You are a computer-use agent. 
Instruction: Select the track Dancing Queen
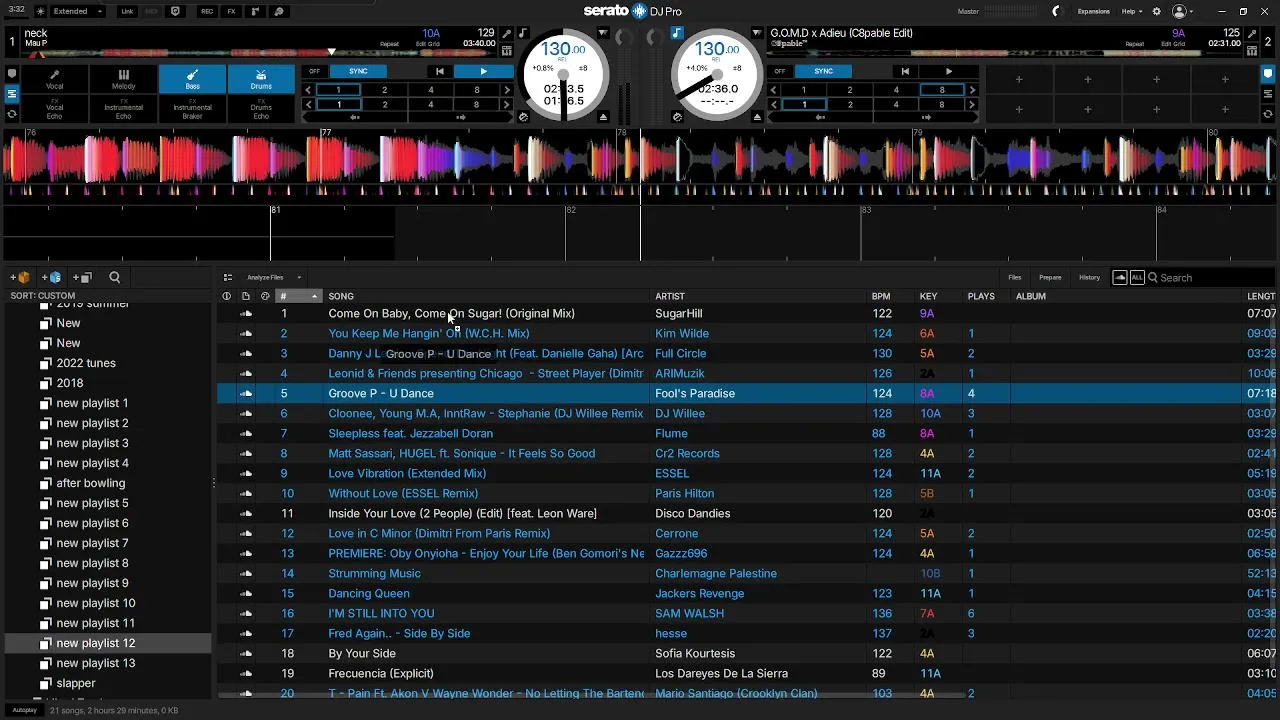coord(369,593)
